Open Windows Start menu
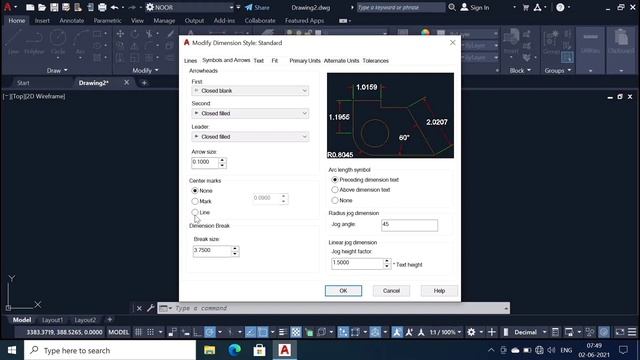The height and width of the screenshot is (360, 640). pyautogui.click(x=12, y=350)
